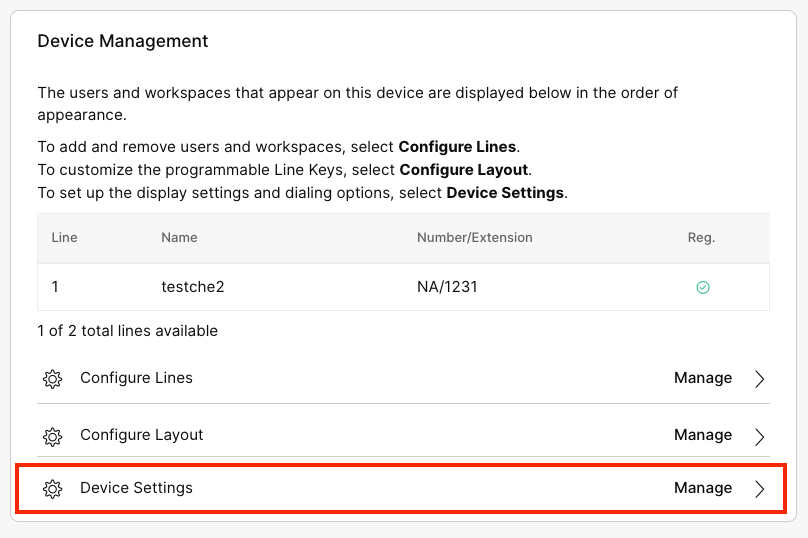Click the gear icon beside Device Settings

click(x=53, y=489)
